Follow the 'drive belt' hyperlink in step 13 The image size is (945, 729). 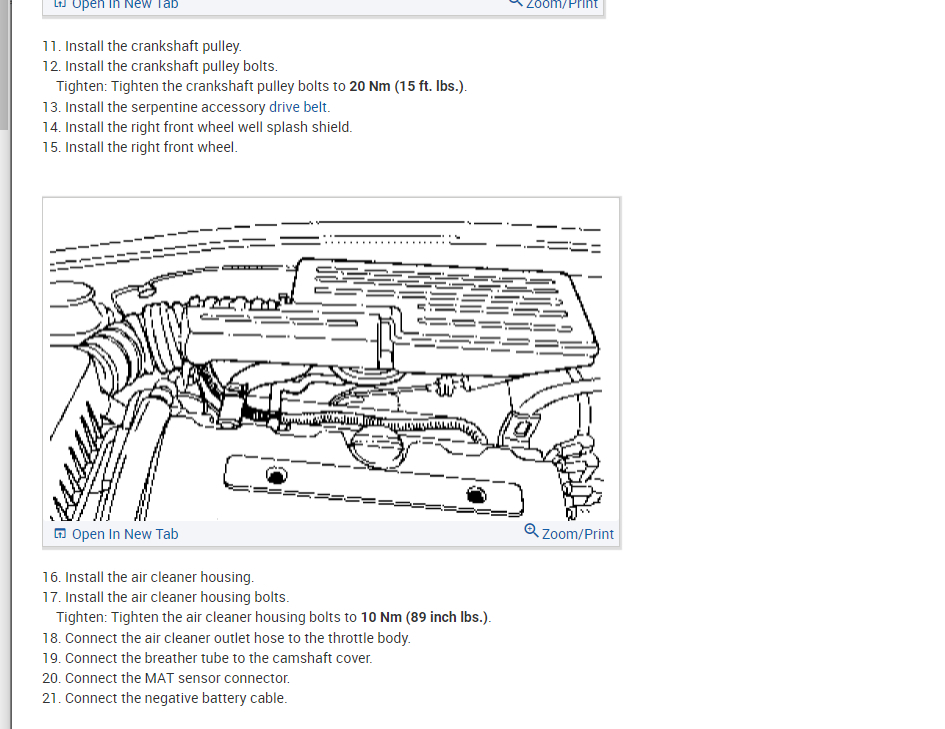298,107
